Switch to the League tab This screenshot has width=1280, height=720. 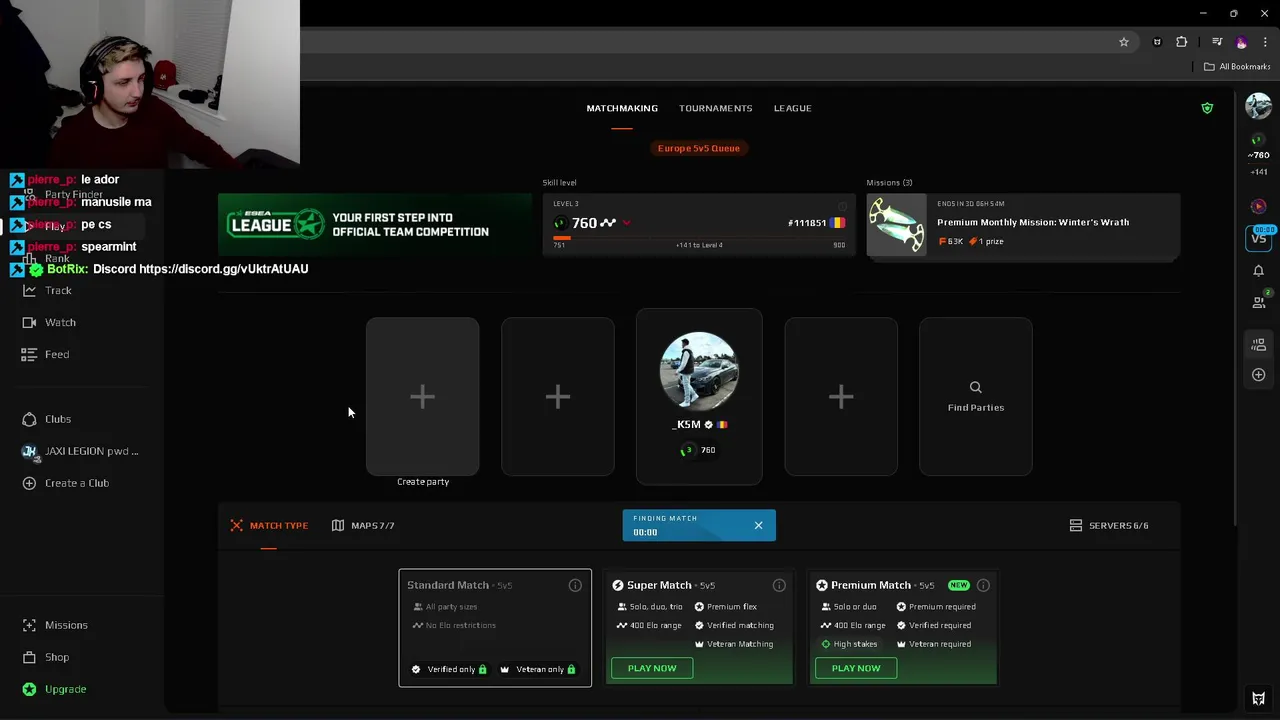pos(792,108)
